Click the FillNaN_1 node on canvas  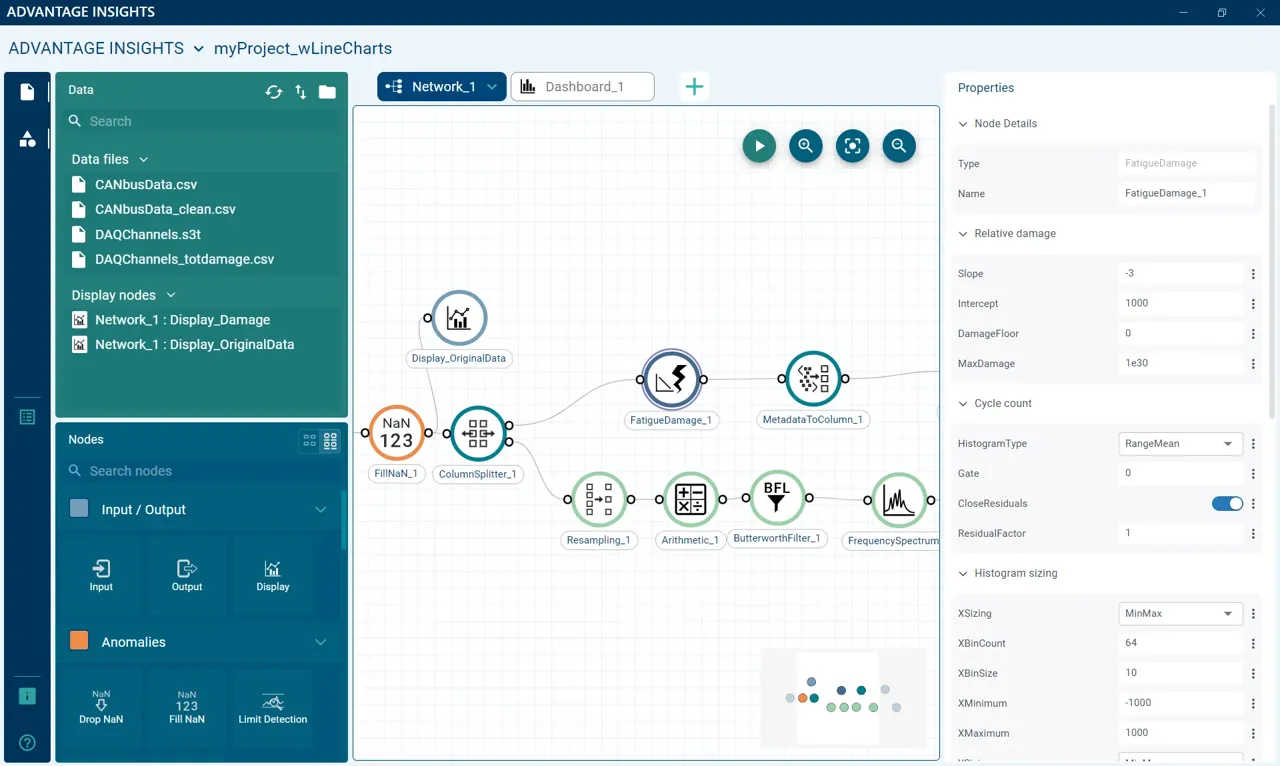(396, 433)
